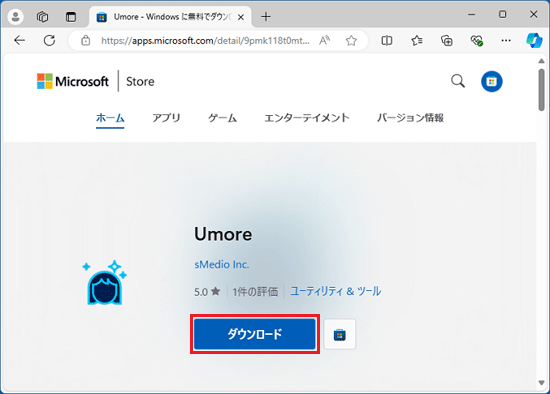Open the Copilot sidebar icon
The image size is (550, 394).
pyautogui.click(x=534, y=41)
